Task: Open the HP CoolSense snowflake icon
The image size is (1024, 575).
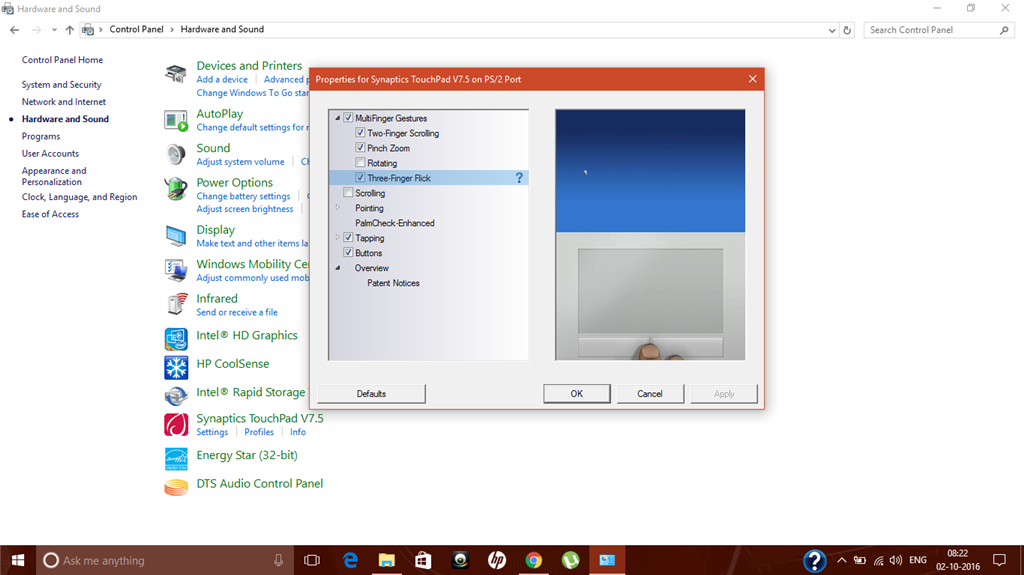Action: [176, 367]
